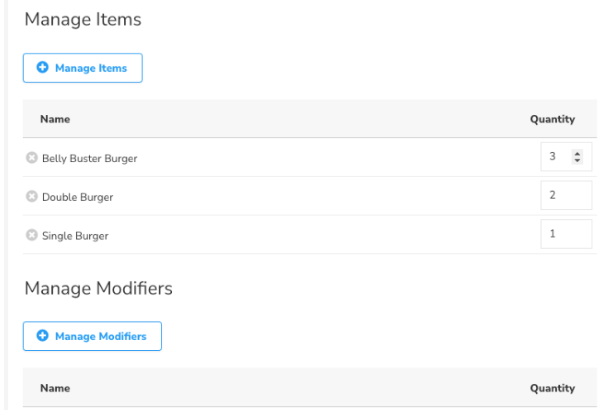Decrease Belly Buster Burger quantity with down arrow
The image size is (607, 410).
[x=576, y=161]
